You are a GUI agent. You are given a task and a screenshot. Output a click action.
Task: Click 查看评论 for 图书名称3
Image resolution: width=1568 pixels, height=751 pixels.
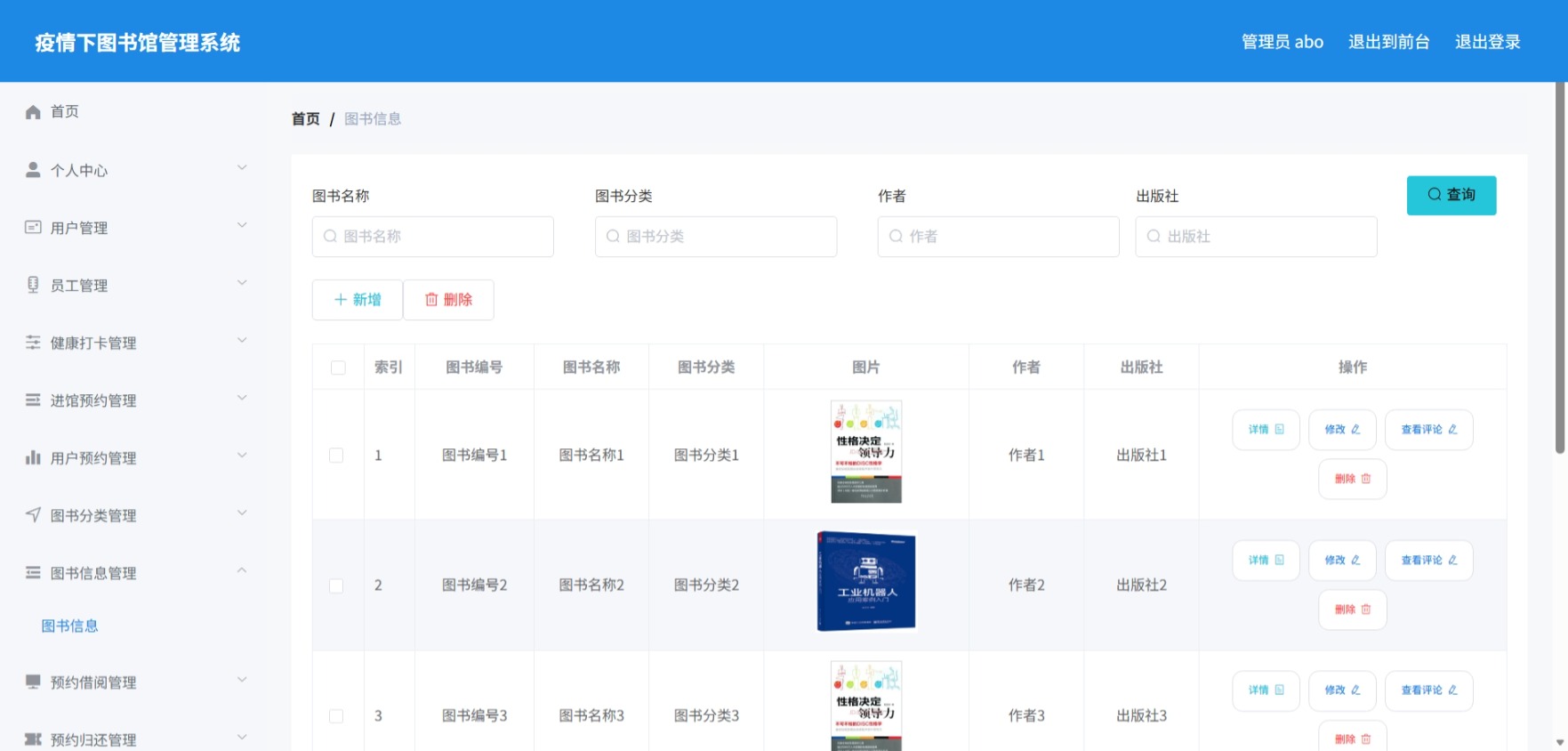click(x=1429, y=690)
